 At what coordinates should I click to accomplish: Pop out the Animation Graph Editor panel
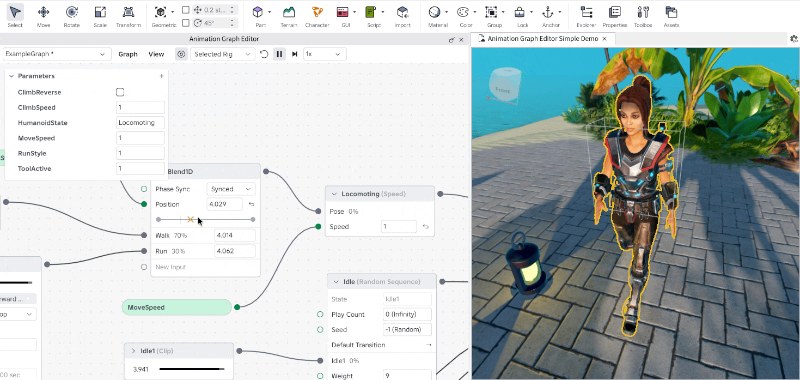pos(452,39)
